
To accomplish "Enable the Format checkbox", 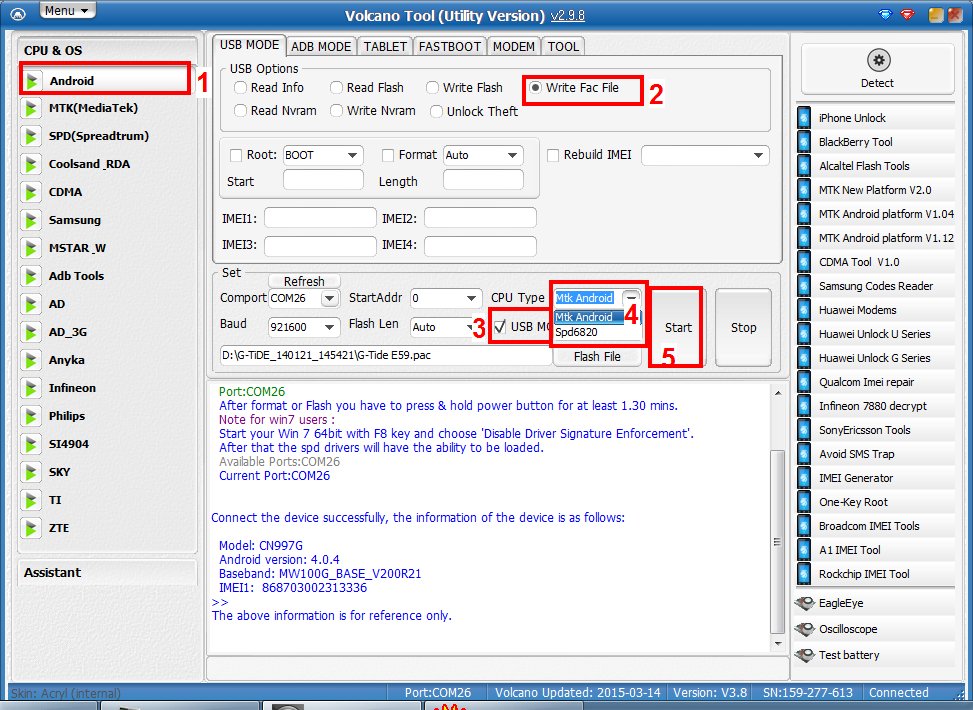I will click(388, 155).
